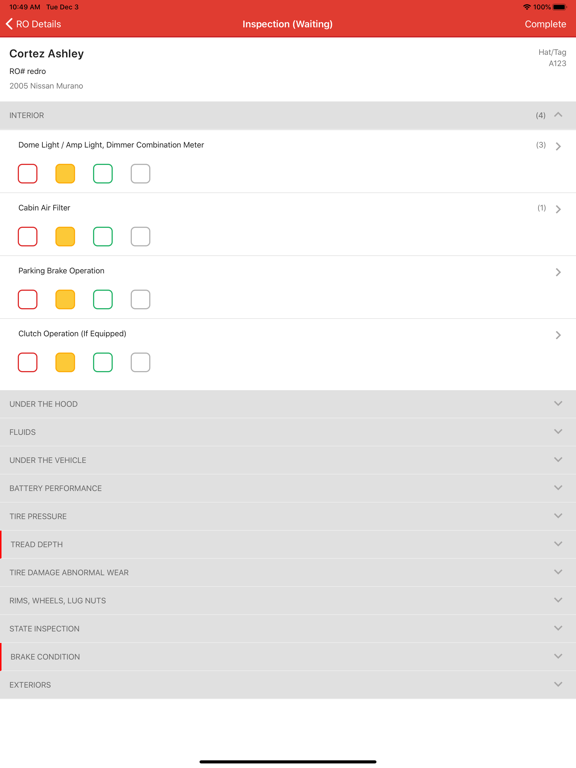Image resolution: width=576 pixels, height=768 pixels.
Task: Expand BRAKE CONDITION section
Action: click(288, 657)
